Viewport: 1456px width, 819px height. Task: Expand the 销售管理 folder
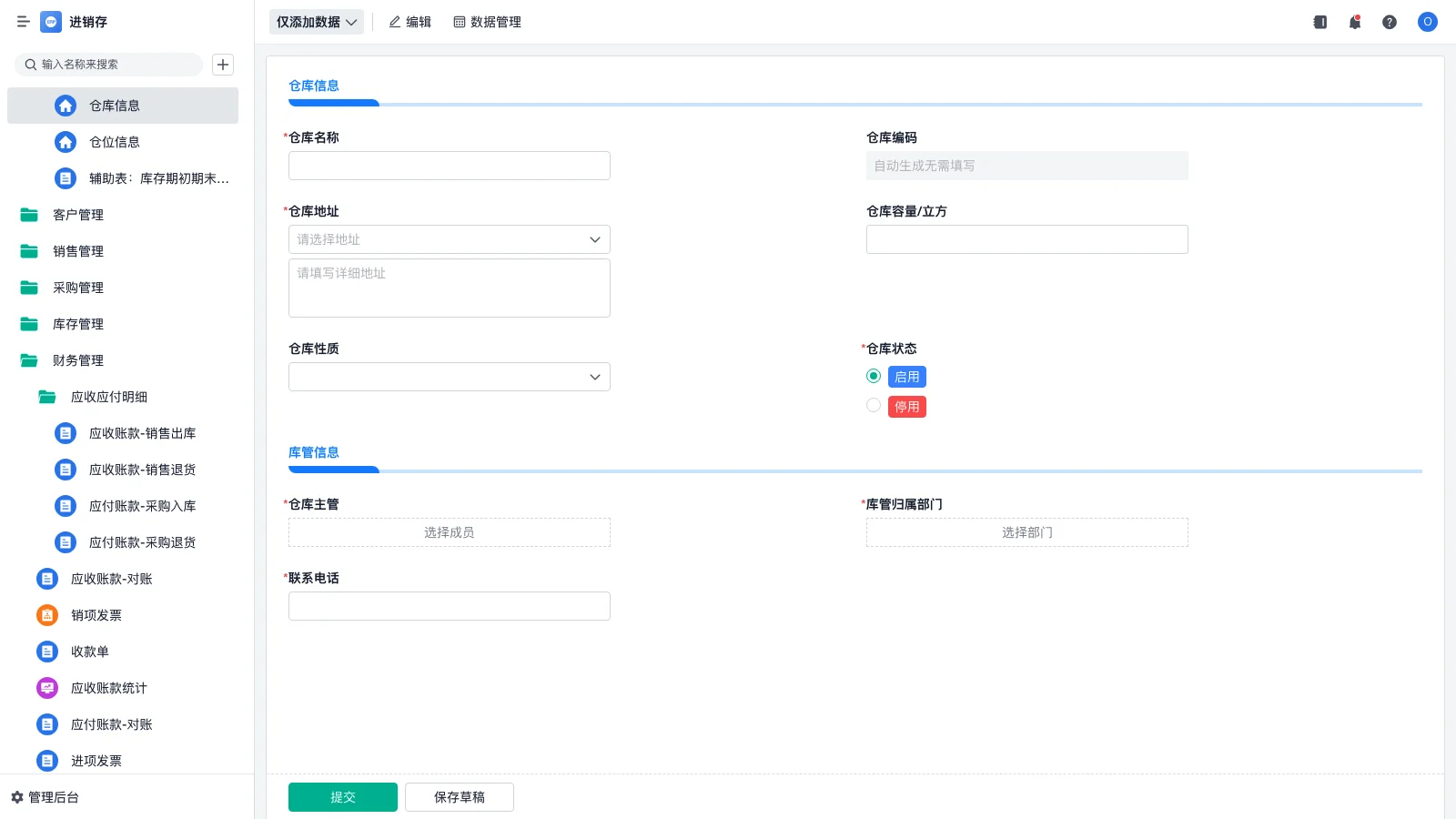[123, 251]
